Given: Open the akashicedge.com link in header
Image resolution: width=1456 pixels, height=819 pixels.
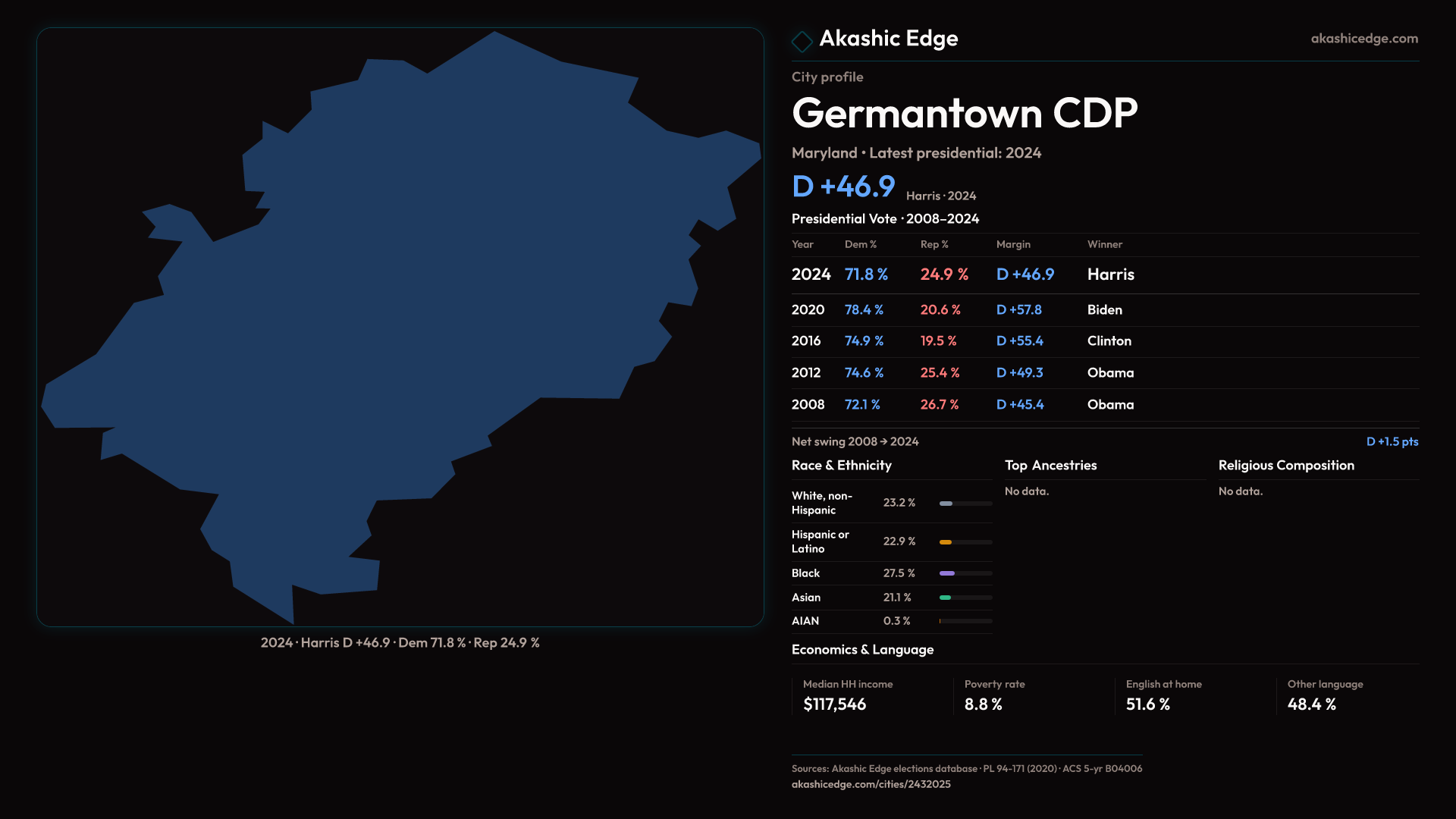Looking at the screenshot, I should tap(1363, 39).
